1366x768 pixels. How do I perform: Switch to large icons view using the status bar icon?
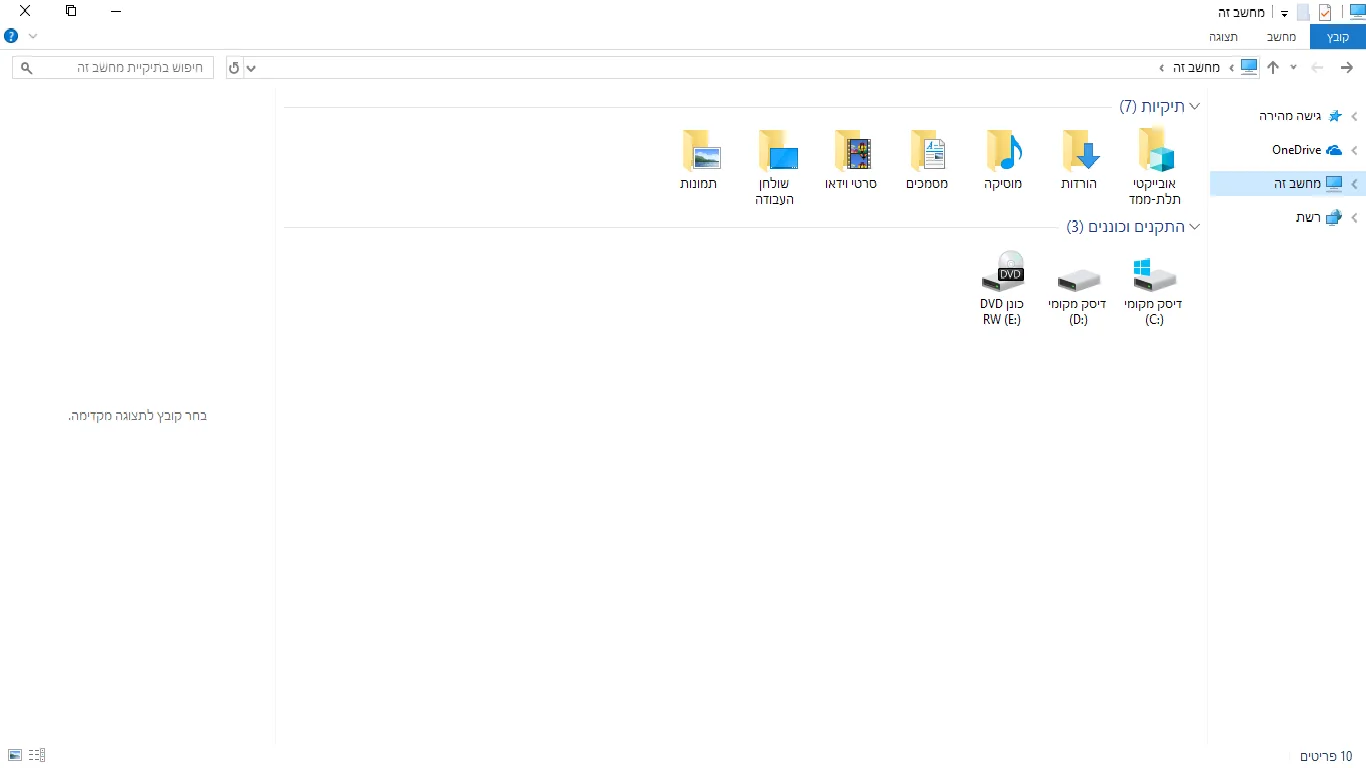click(15, 755)
